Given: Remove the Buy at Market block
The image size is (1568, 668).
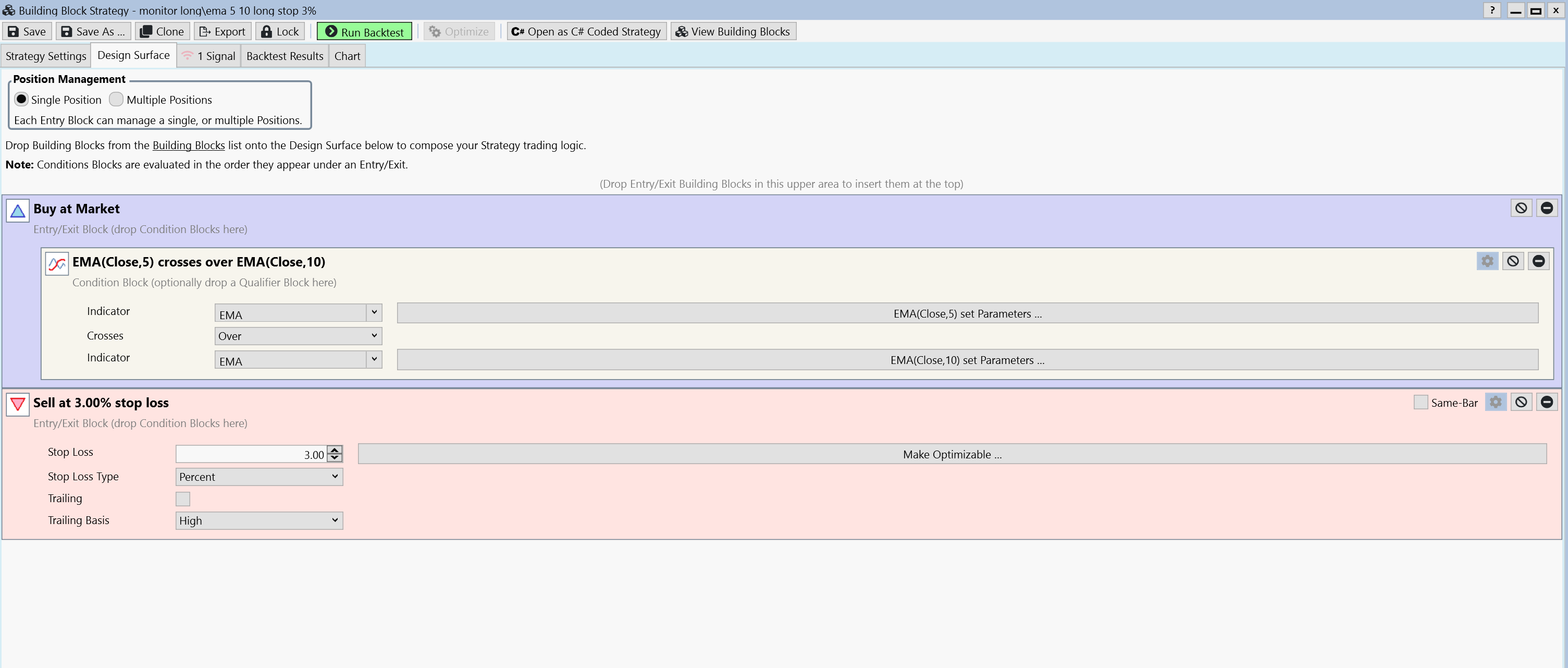Looking at the screenshot, I should coord(1547,208).
